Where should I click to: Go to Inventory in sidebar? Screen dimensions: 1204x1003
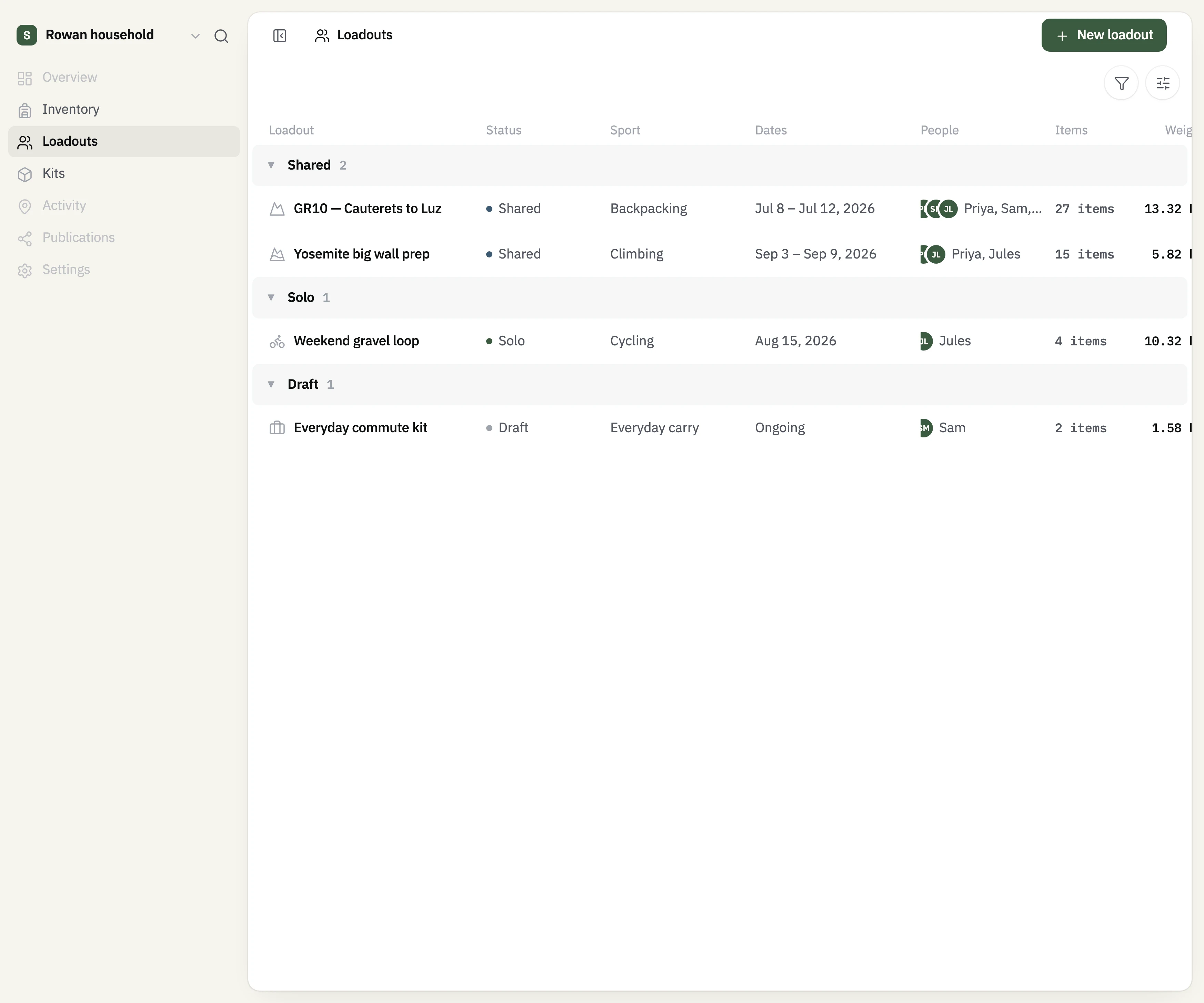click(124, 110)
